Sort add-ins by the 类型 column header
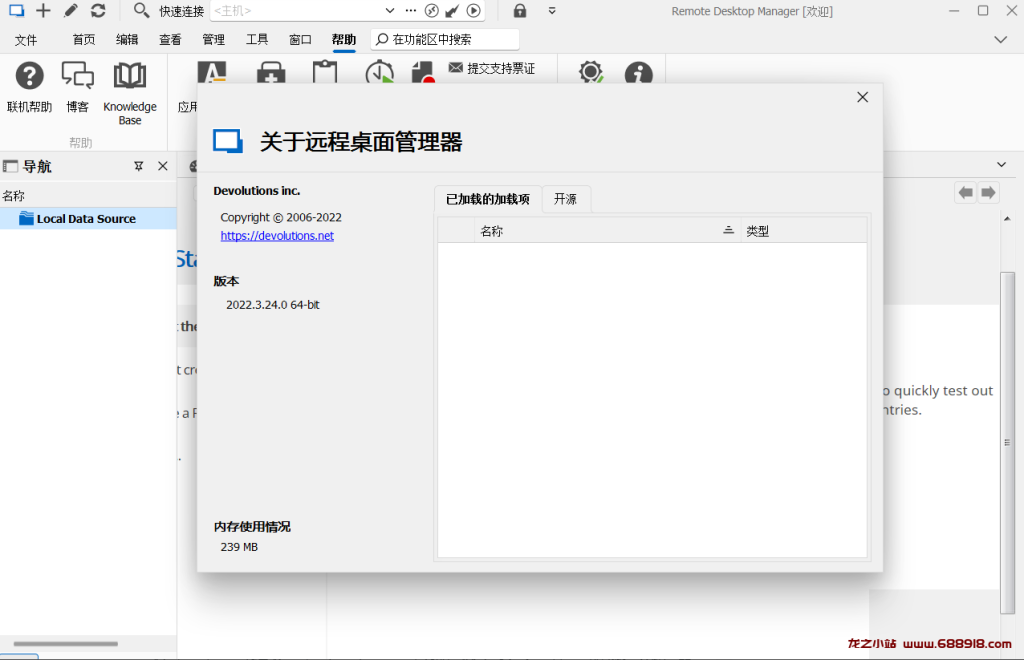Screen dimensions: 1024x660 tap(805, 230)
